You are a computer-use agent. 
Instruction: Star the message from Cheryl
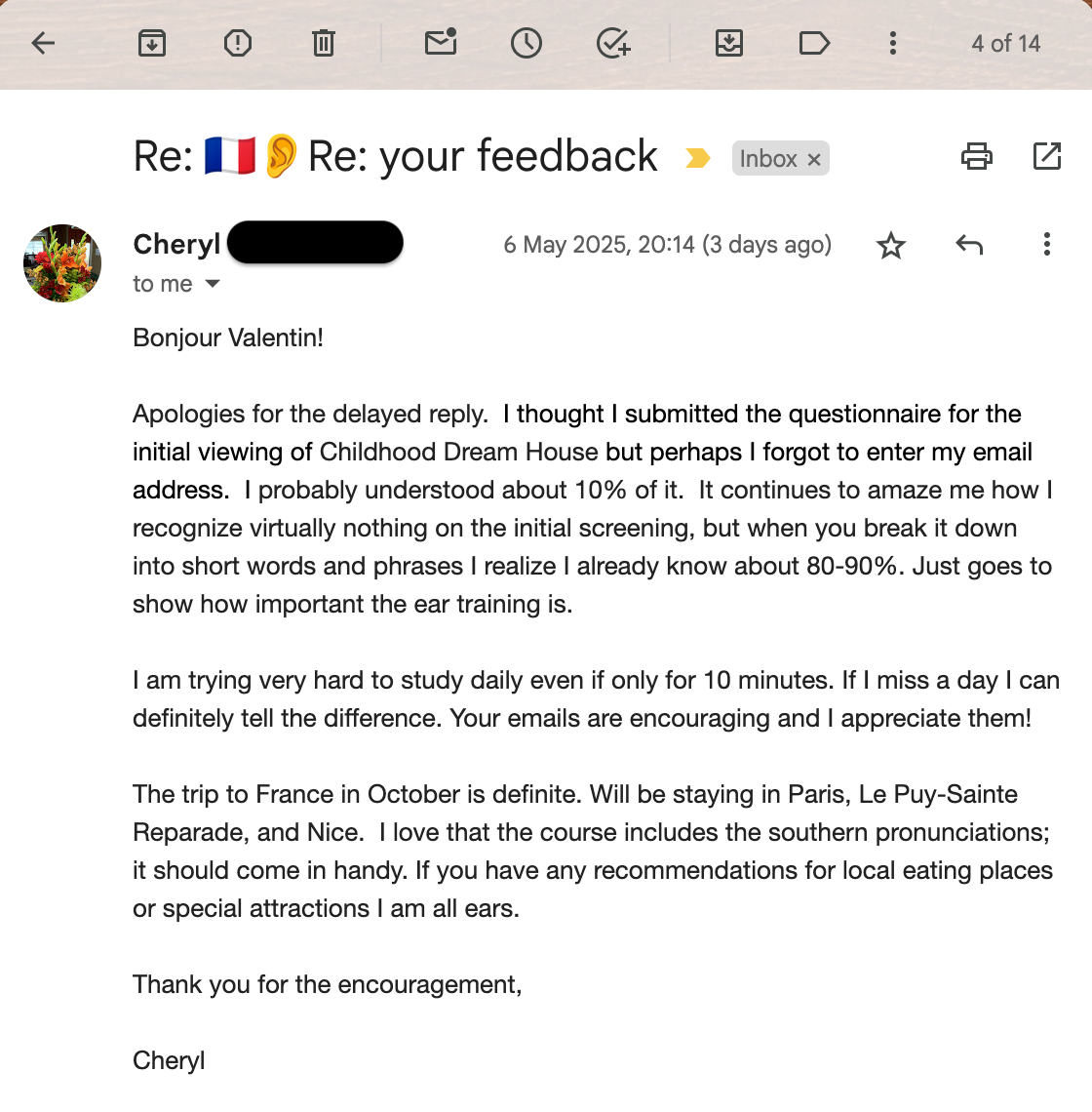point(891,245)
